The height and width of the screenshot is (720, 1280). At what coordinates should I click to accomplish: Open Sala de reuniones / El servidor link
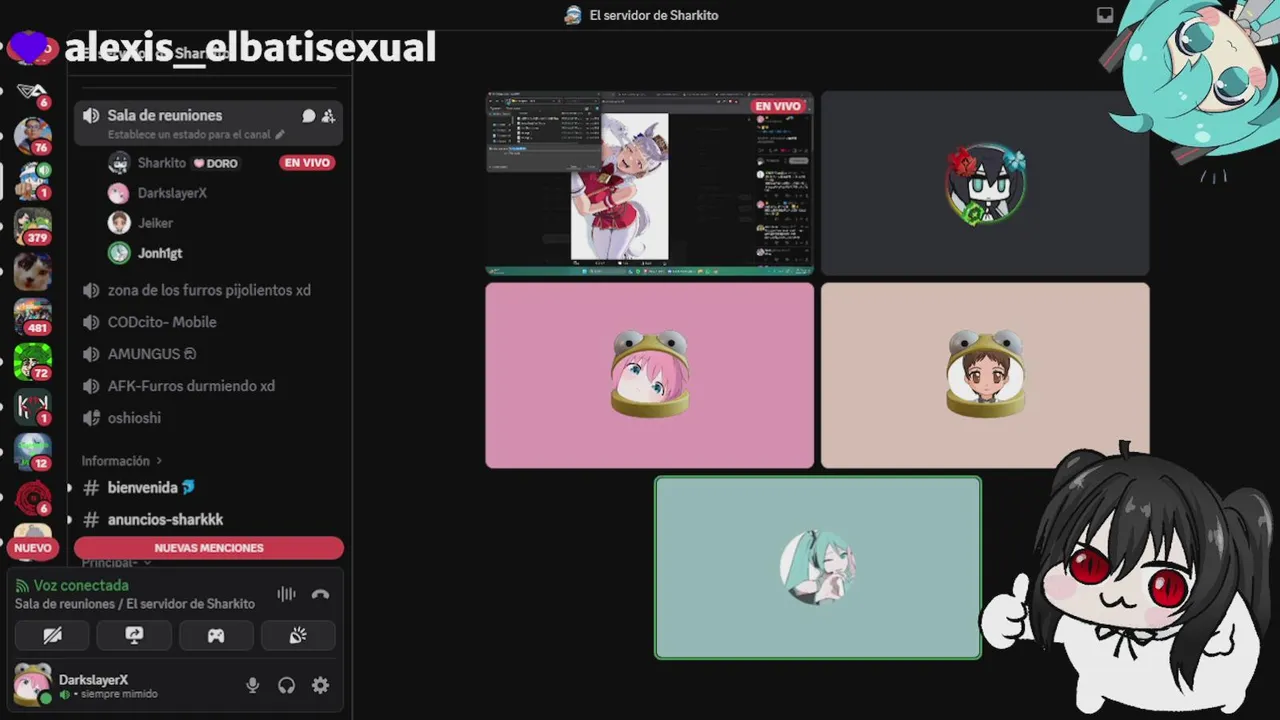tap(135, 604)
